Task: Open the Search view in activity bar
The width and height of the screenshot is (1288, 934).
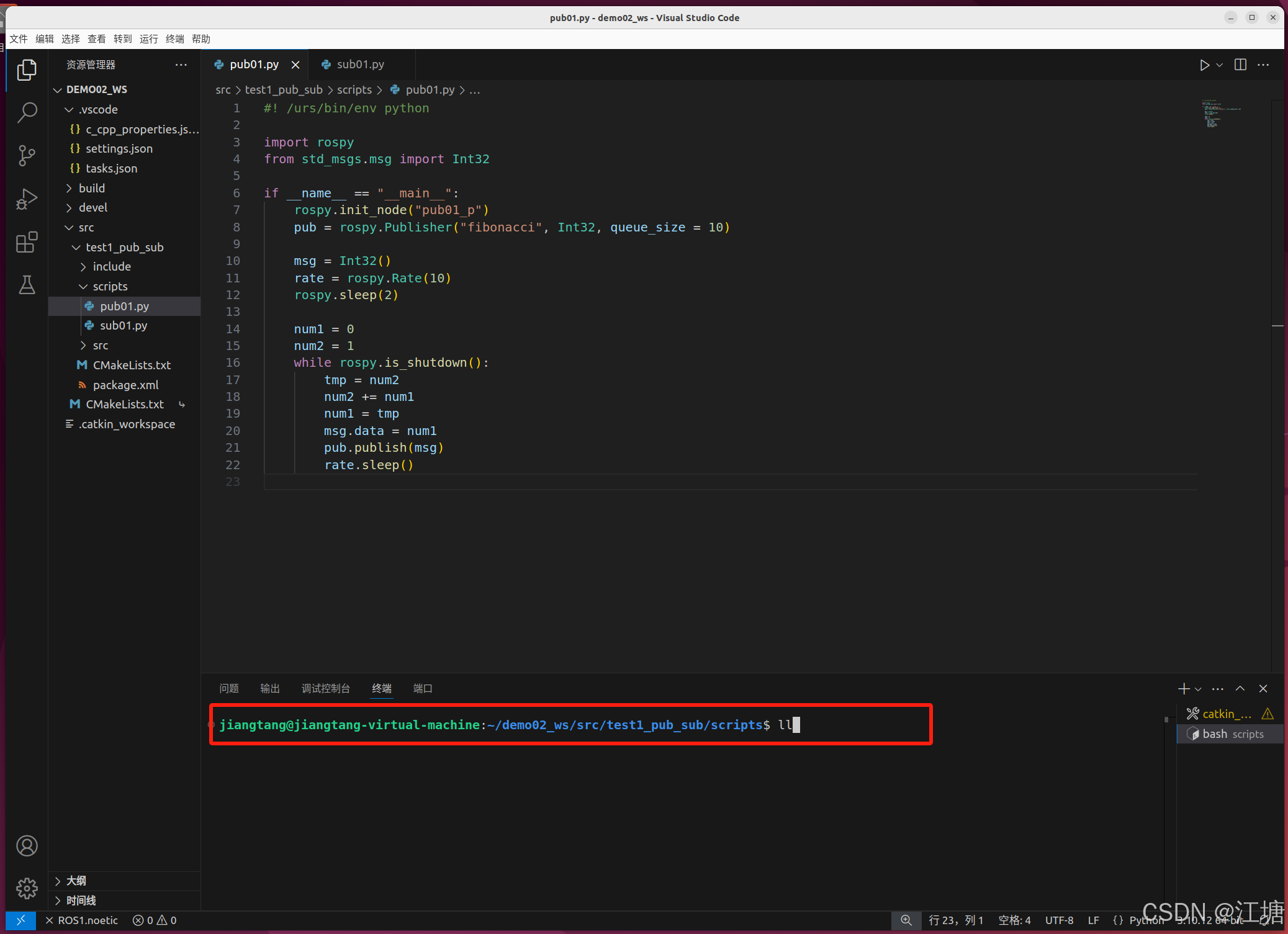Action: point(27,112)
